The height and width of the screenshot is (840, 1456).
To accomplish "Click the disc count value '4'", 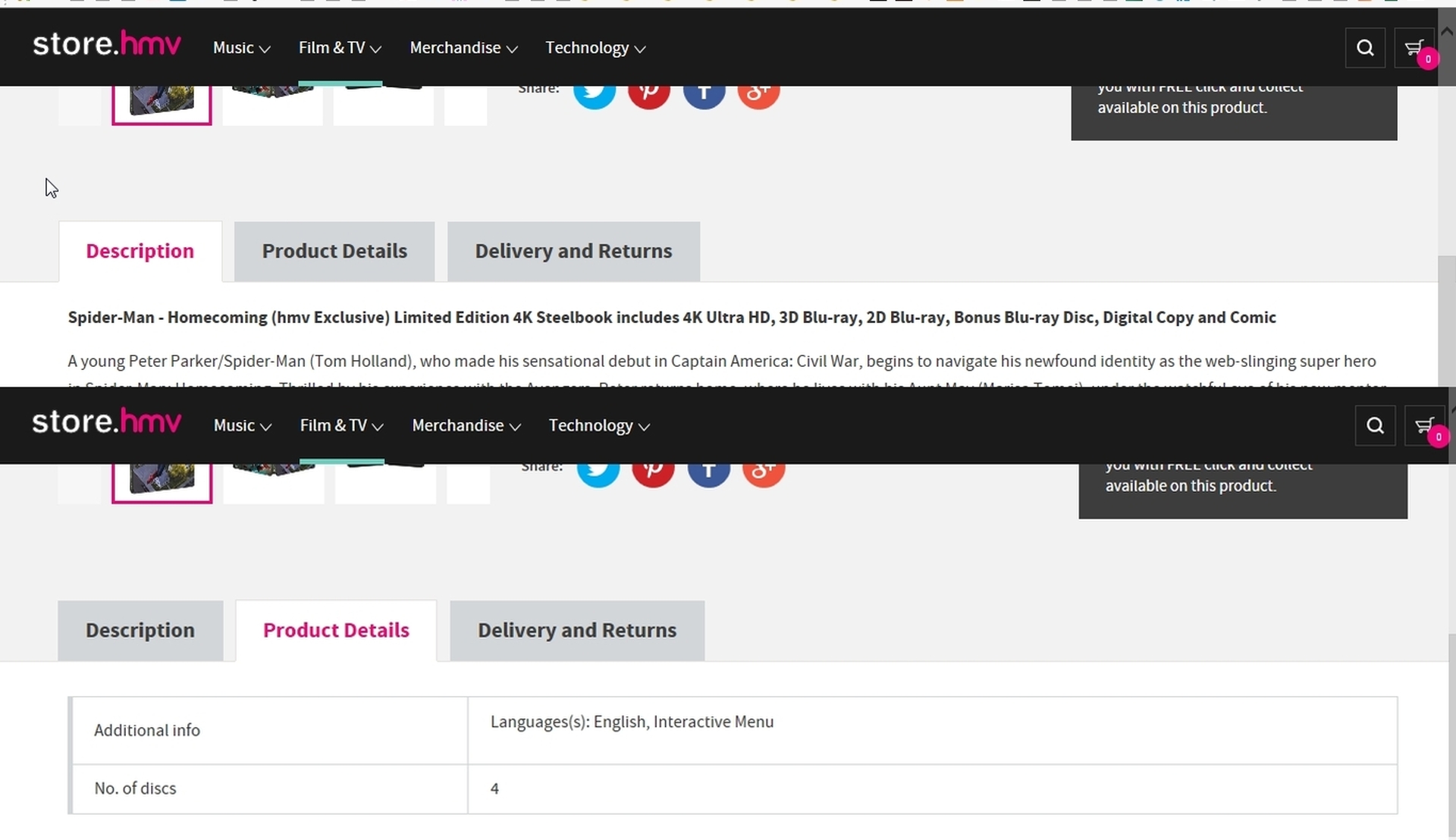I will click(x=494, y=788).
